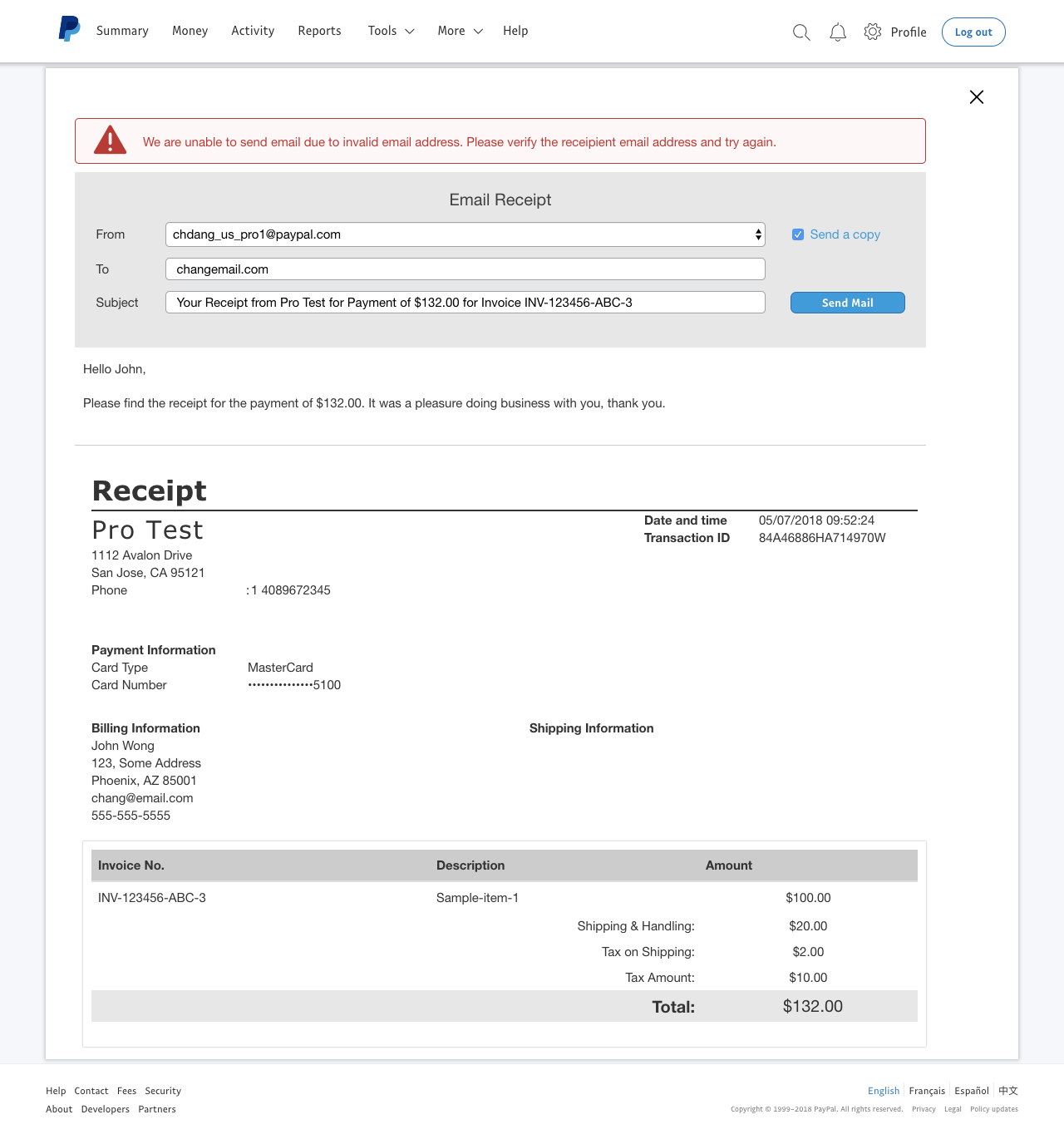Open notifications via the bell icon
This screenshot has height=1144, width=1064.
[x=837, y=32]
